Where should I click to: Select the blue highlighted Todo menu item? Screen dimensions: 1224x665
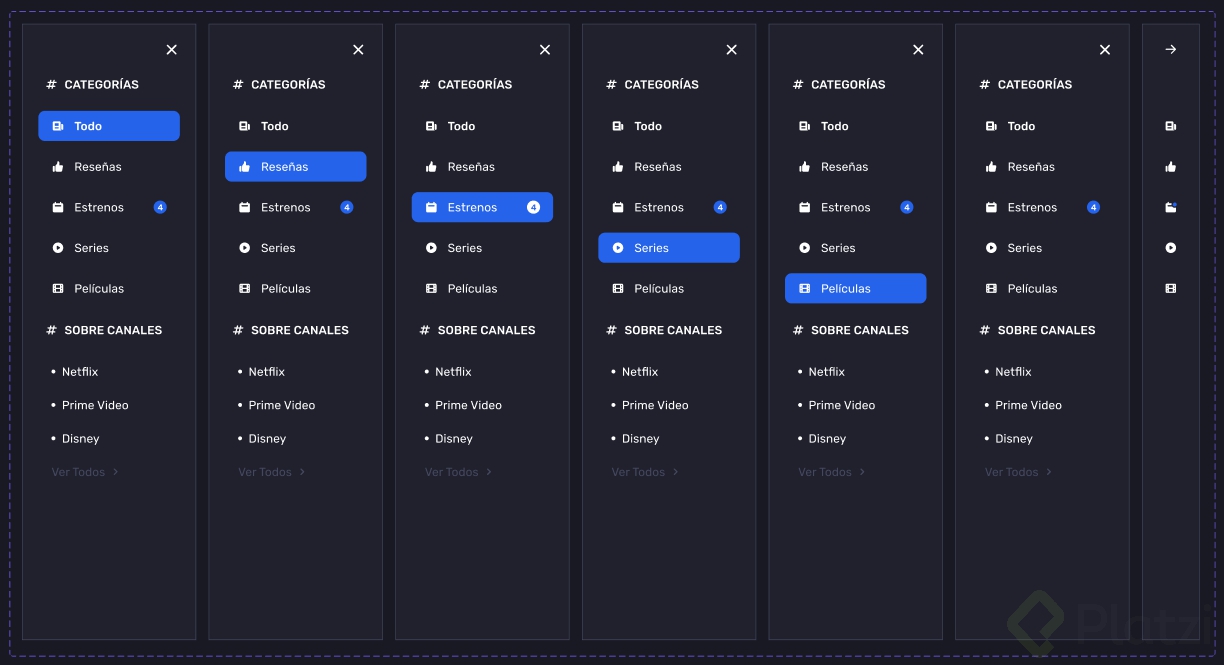pos(109,126)
